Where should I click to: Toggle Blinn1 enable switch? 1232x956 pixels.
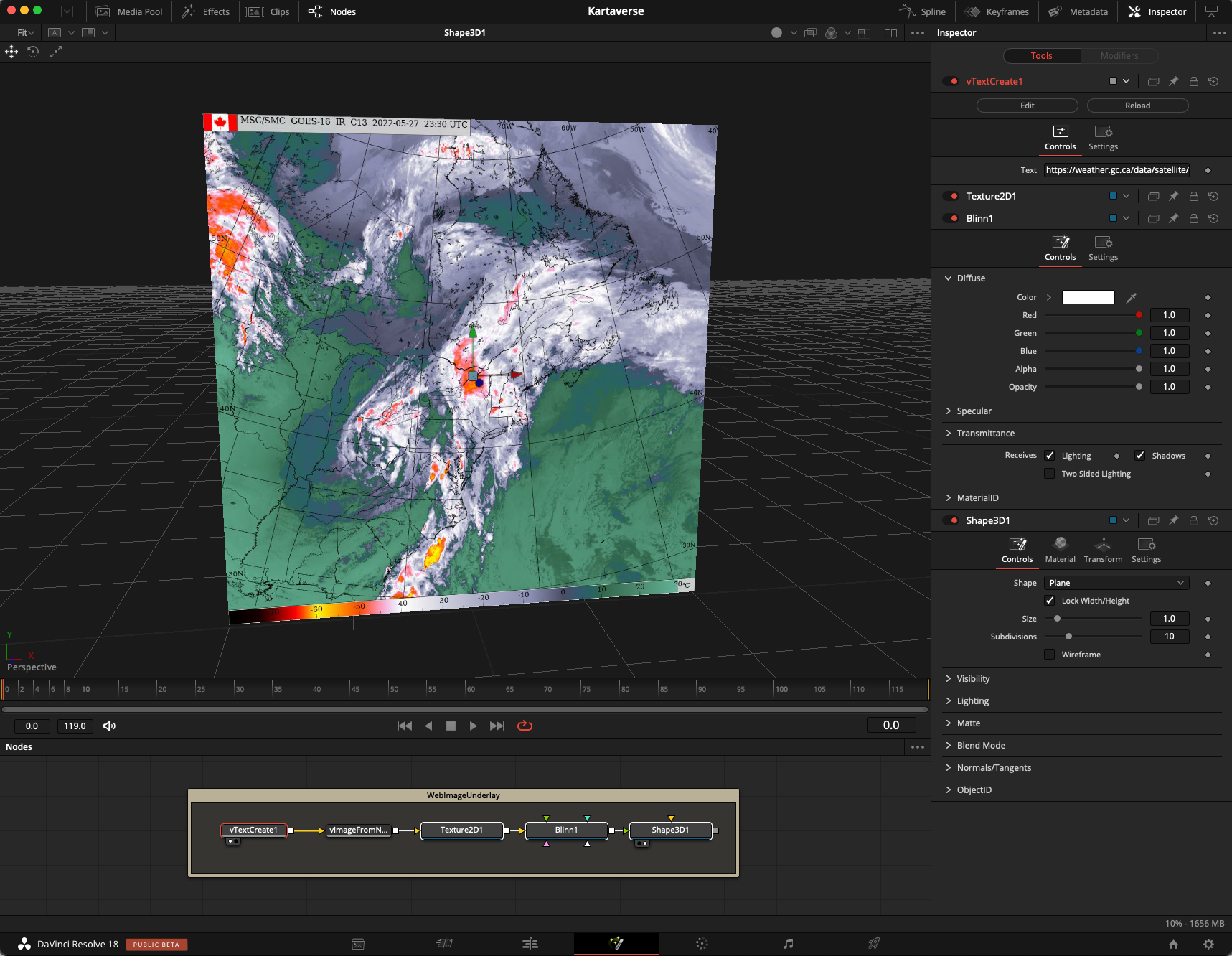[950, 218]
